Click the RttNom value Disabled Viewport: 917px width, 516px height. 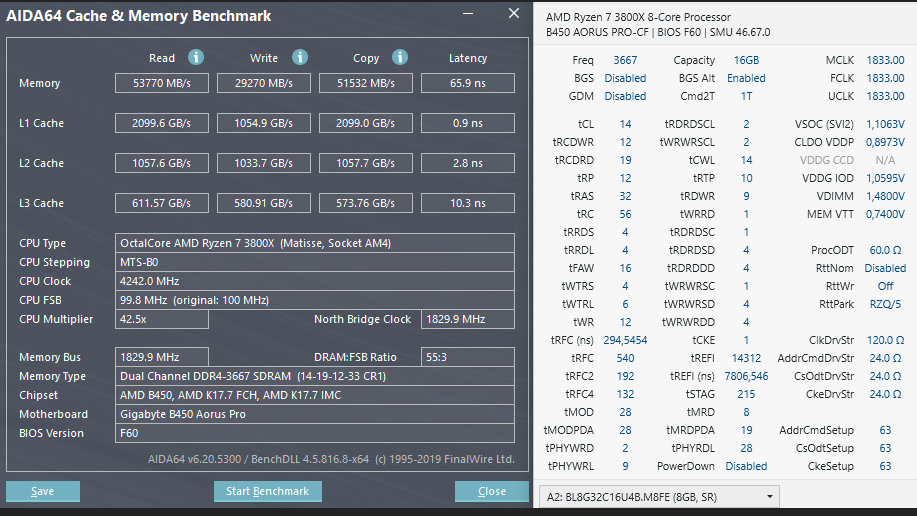(x=885, y=268)
